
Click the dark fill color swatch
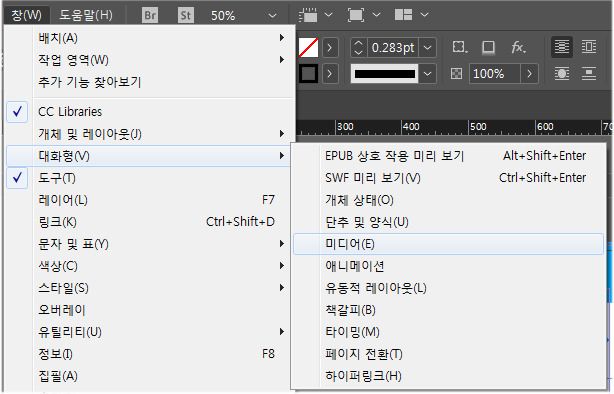pos(309,74)
